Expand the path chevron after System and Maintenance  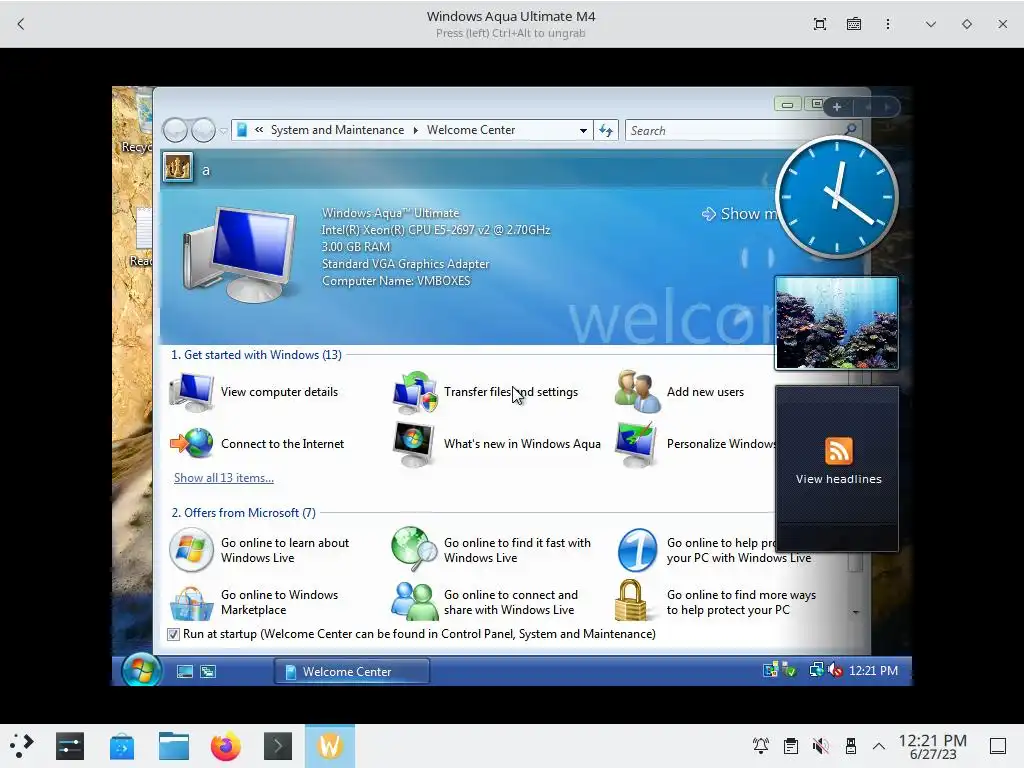tap(415, 131)
